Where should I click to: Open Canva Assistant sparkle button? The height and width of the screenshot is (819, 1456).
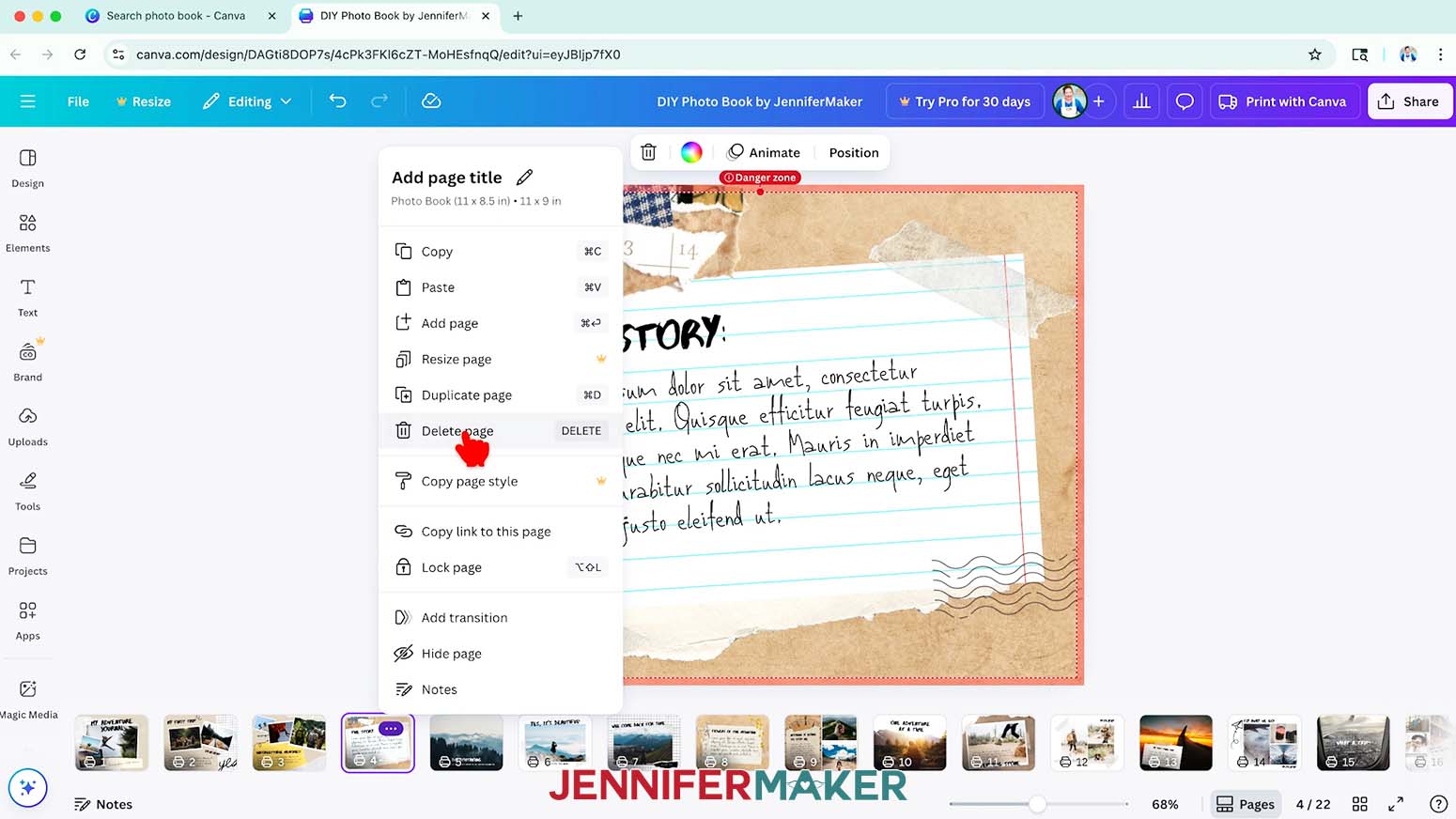(x=27, y=787)
